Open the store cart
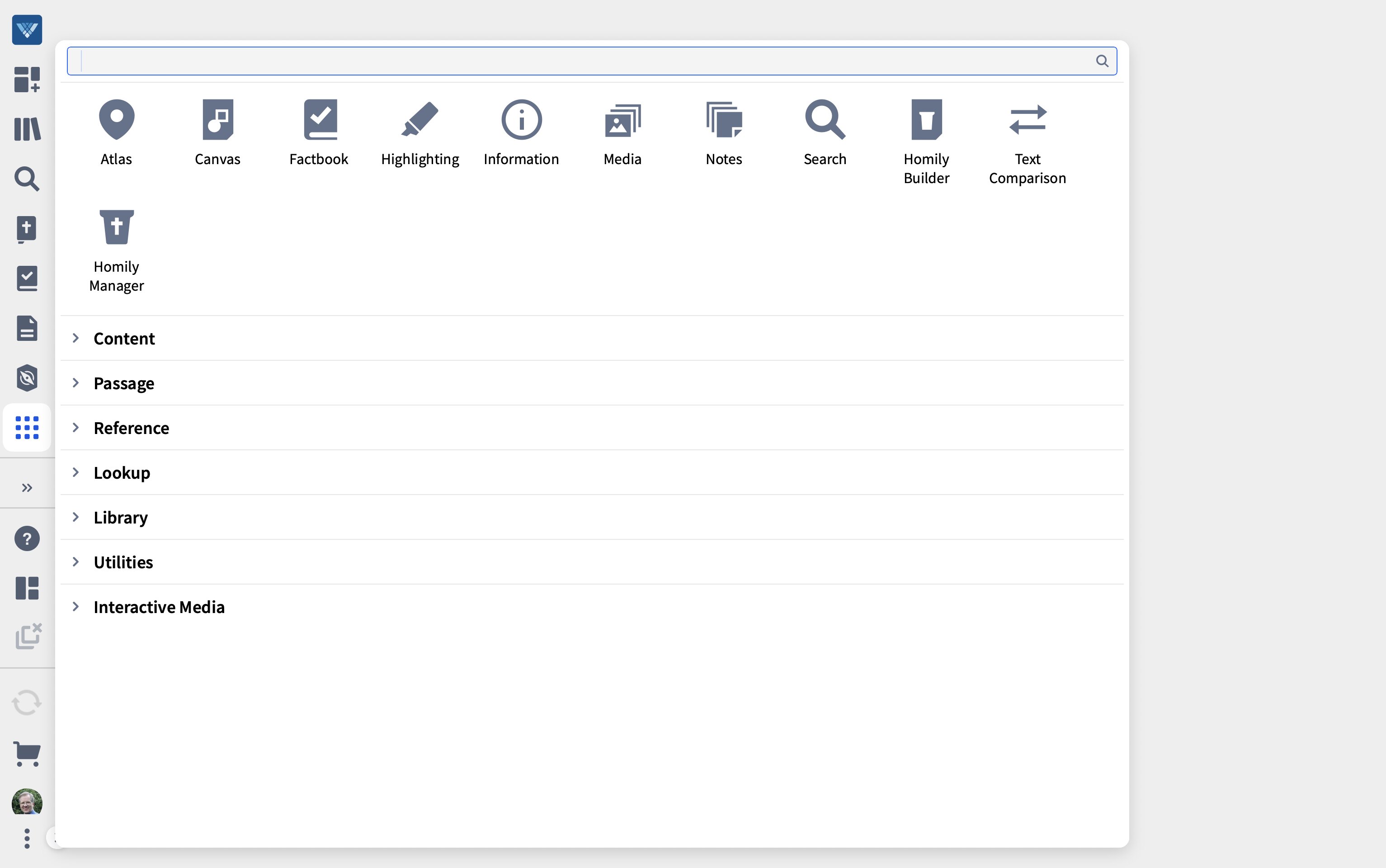The width and height of the screenshot is (1386, 868). pyautogui.click(x=26, y=754)
